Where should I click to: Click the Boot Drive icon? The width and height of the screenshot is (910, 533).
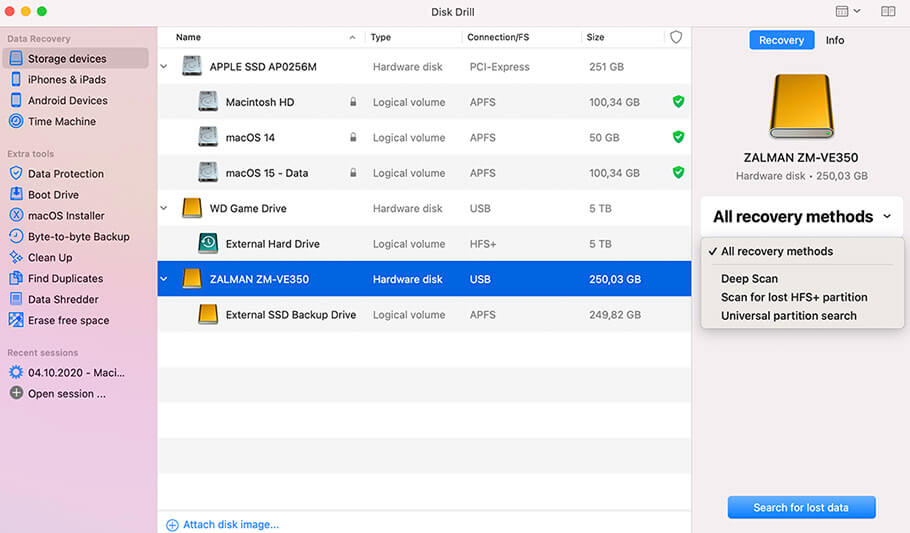pos(16,194)
